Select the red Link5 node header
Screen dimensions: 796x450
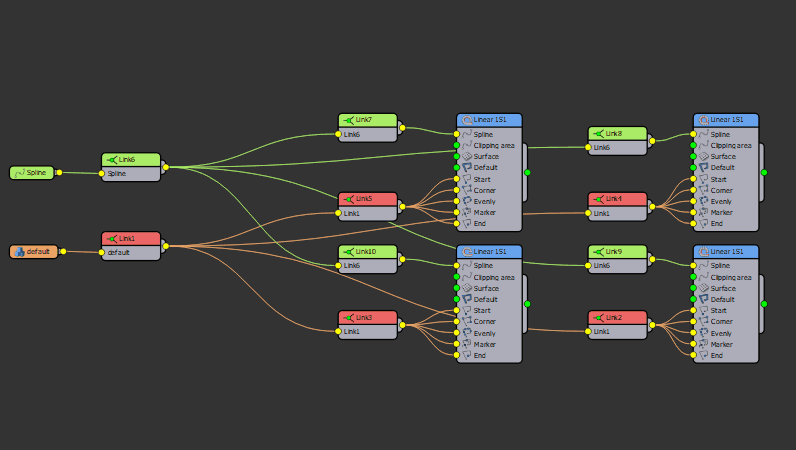click(x=367, y=199)
